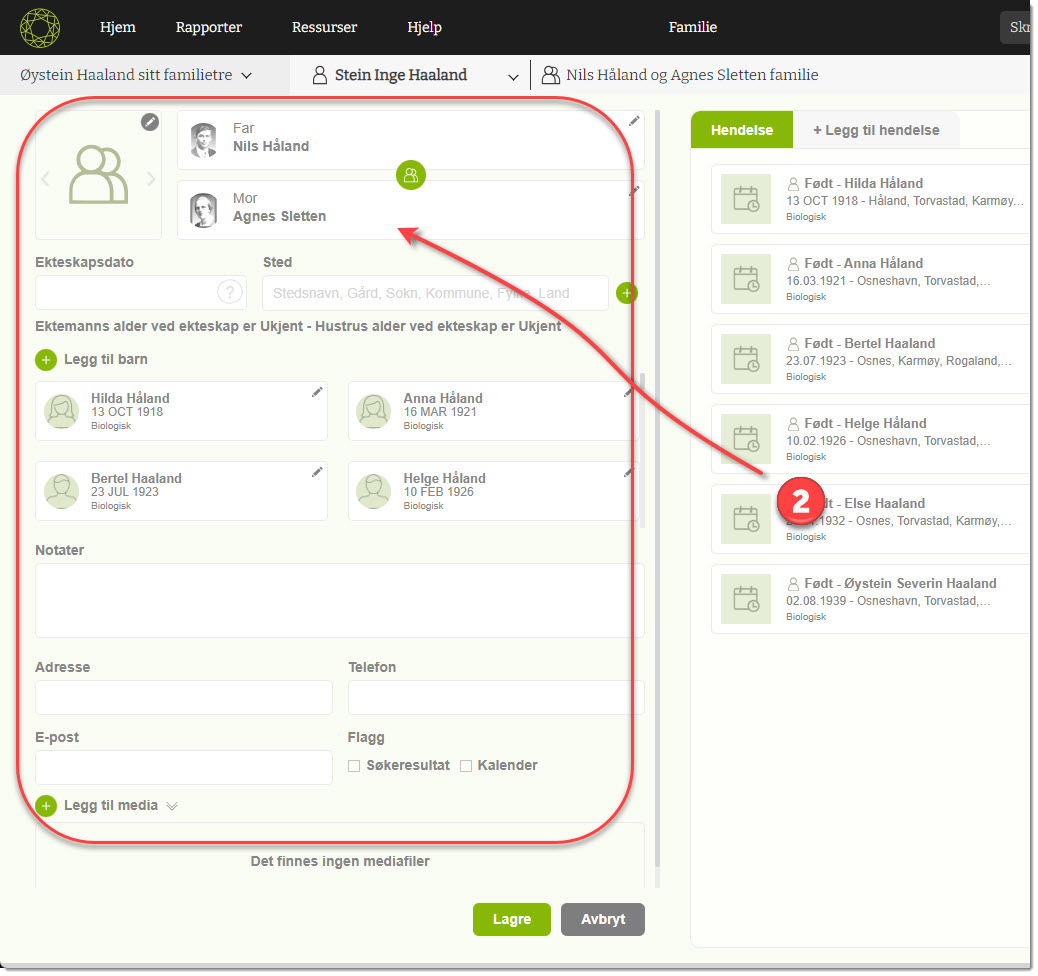
Task: Click calendar icon for Født - Anna Håland
Action: click(746, 279)
